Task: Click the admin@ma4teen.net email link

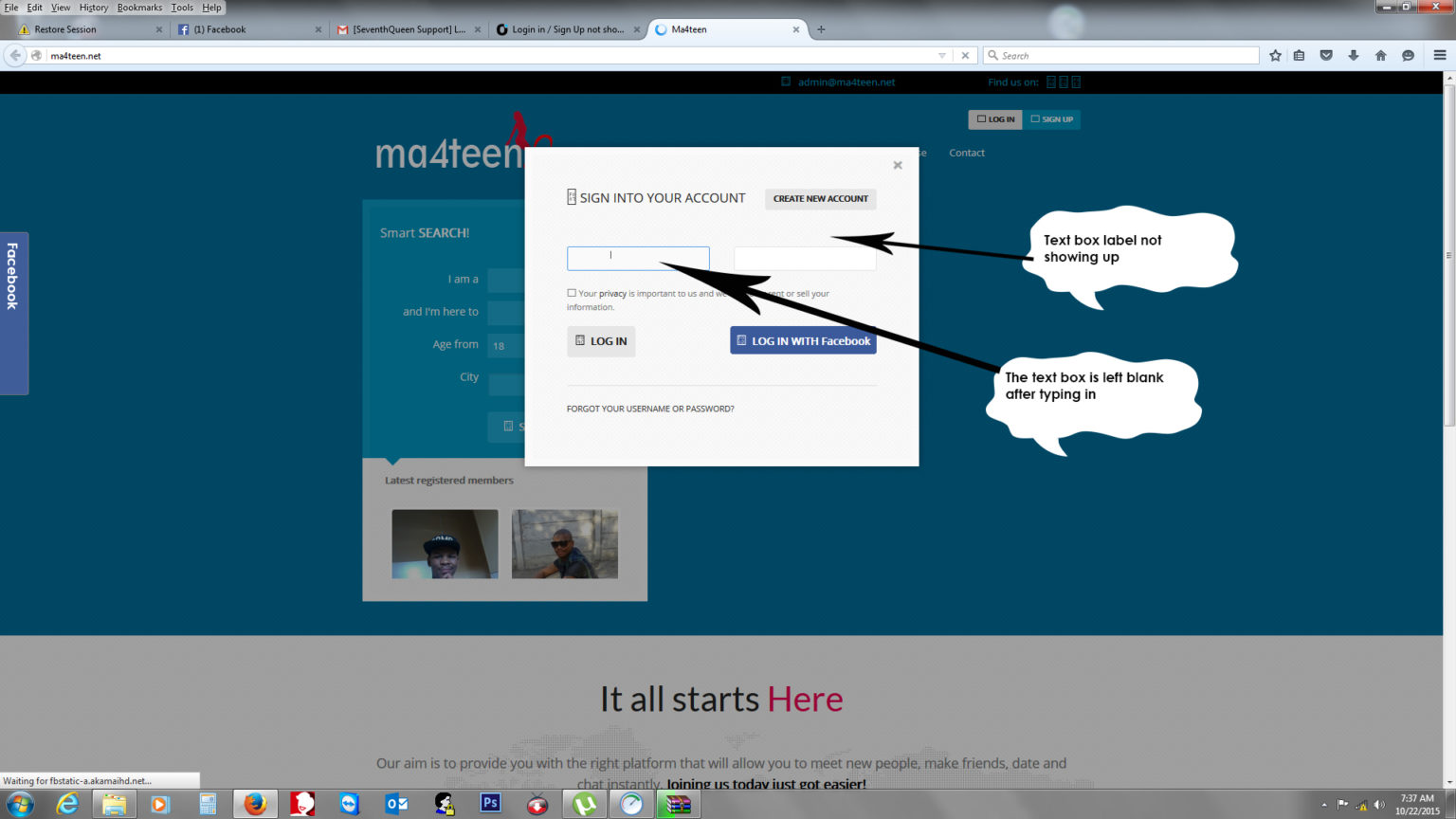Action: pos(846,82)
